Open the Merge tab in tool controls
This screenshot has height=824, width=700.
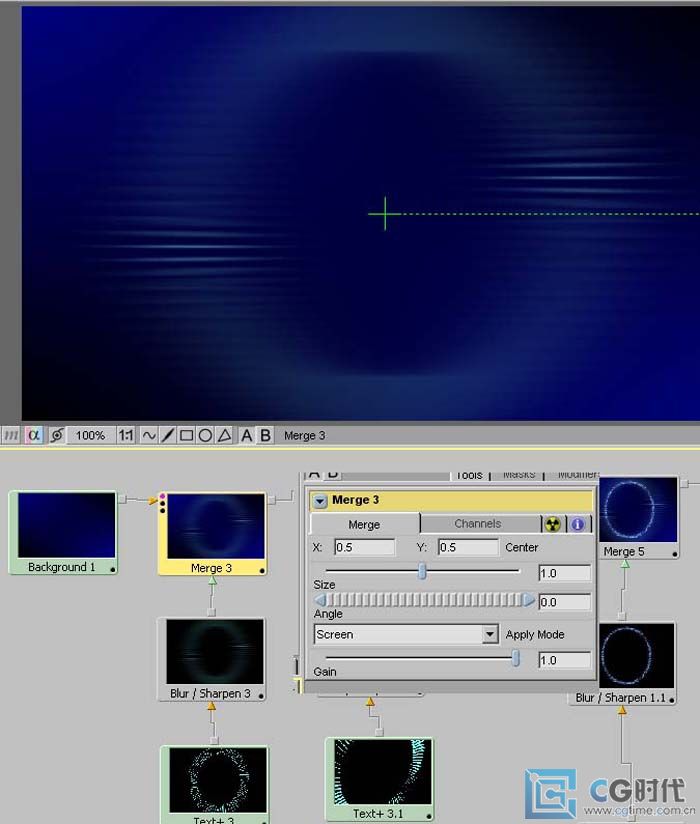[364, 524]
